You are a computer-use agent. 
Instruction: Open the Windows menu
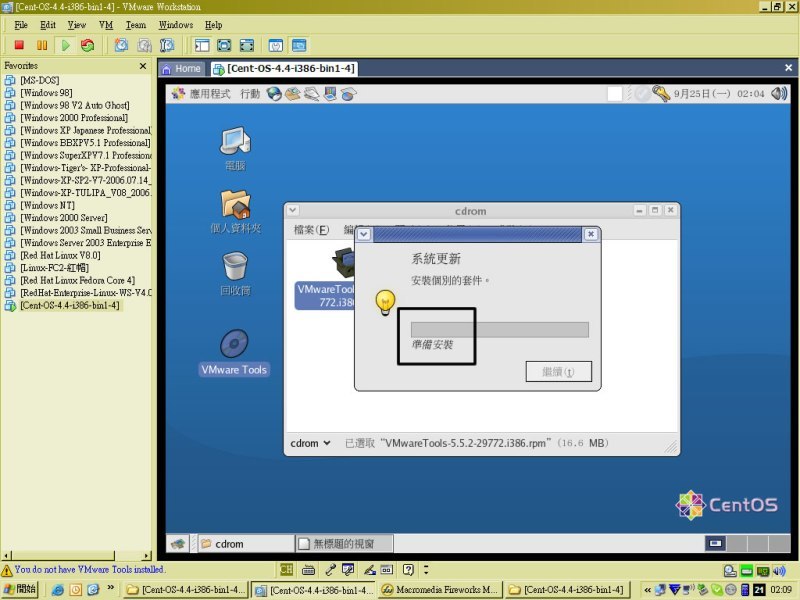[x=176, y=25]
